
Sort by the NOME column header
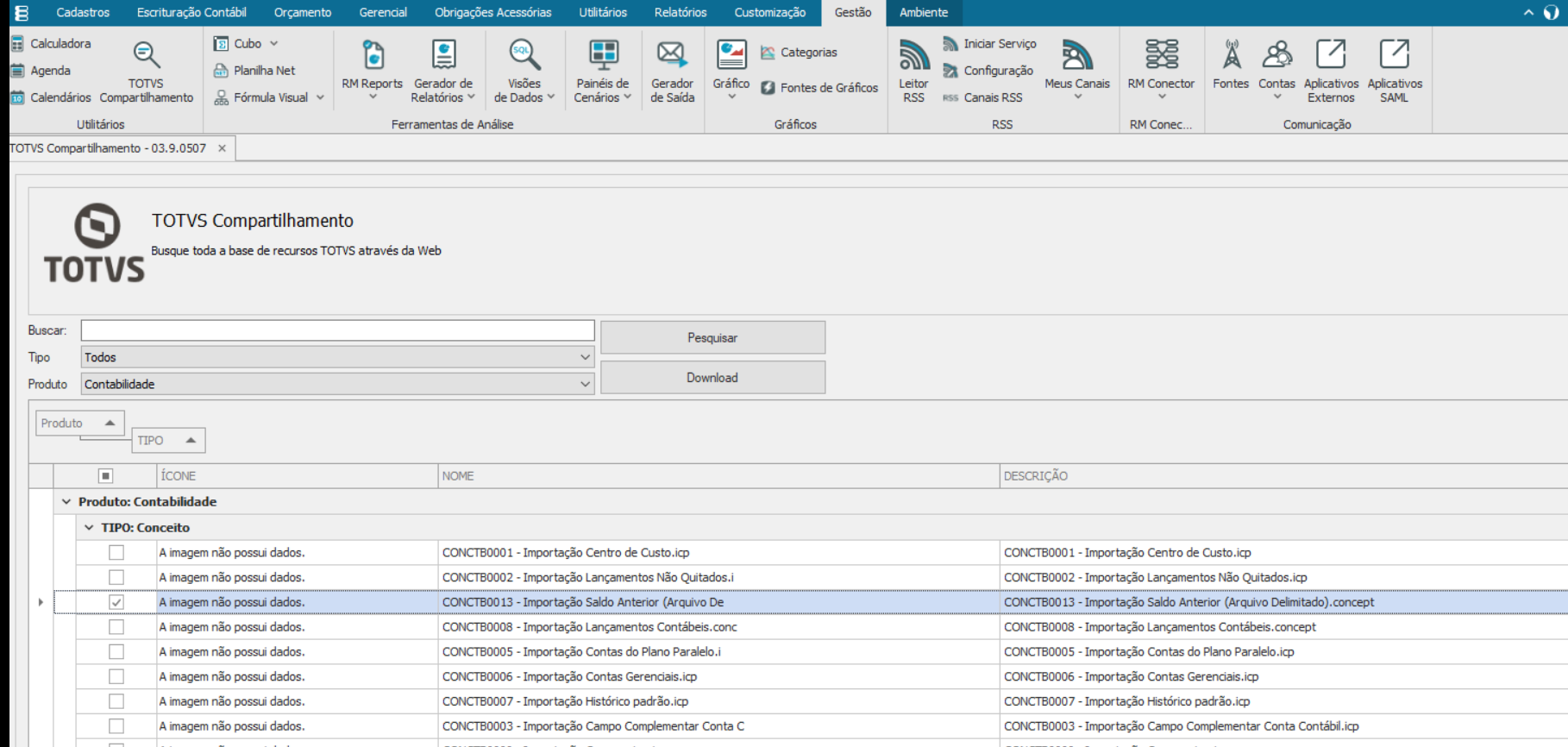pos(718,476)
